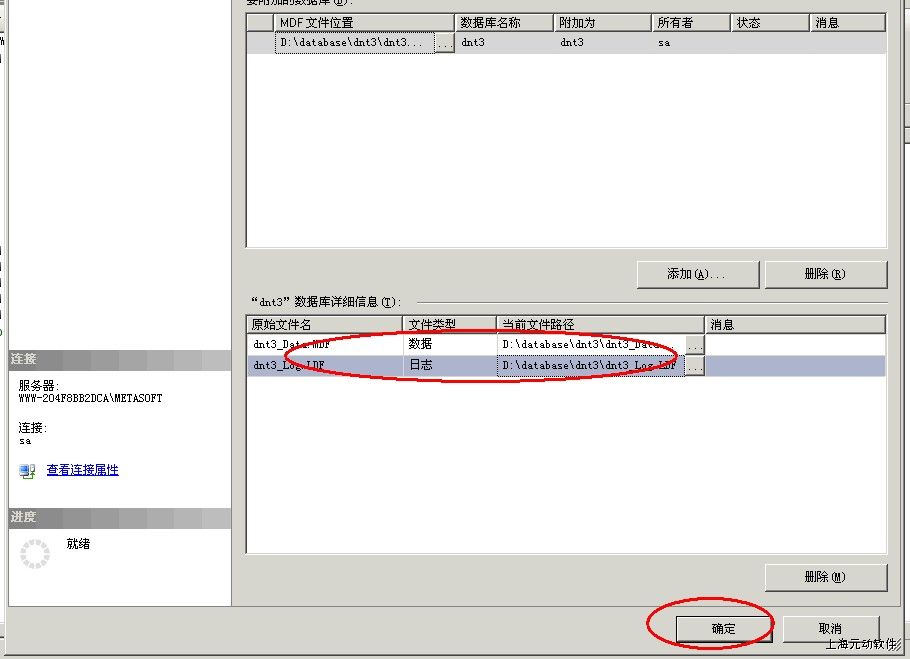Open 查看连接属性 link
The width and height of the screenshot is (910, 659).
pos(82,470)
